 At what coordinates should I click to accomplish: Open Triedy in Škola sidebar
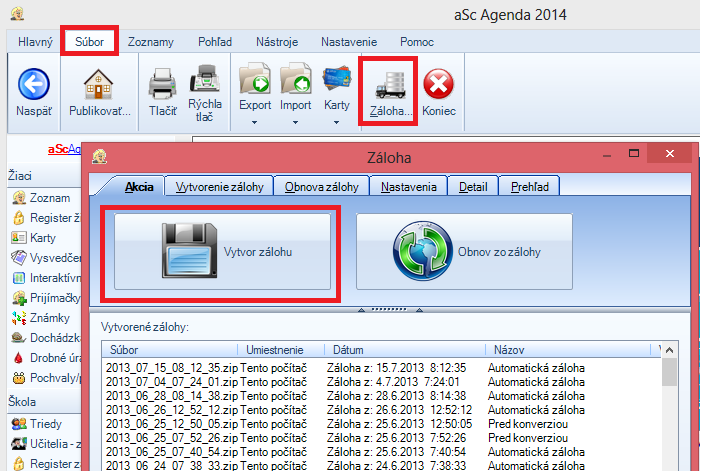[37, 424]
